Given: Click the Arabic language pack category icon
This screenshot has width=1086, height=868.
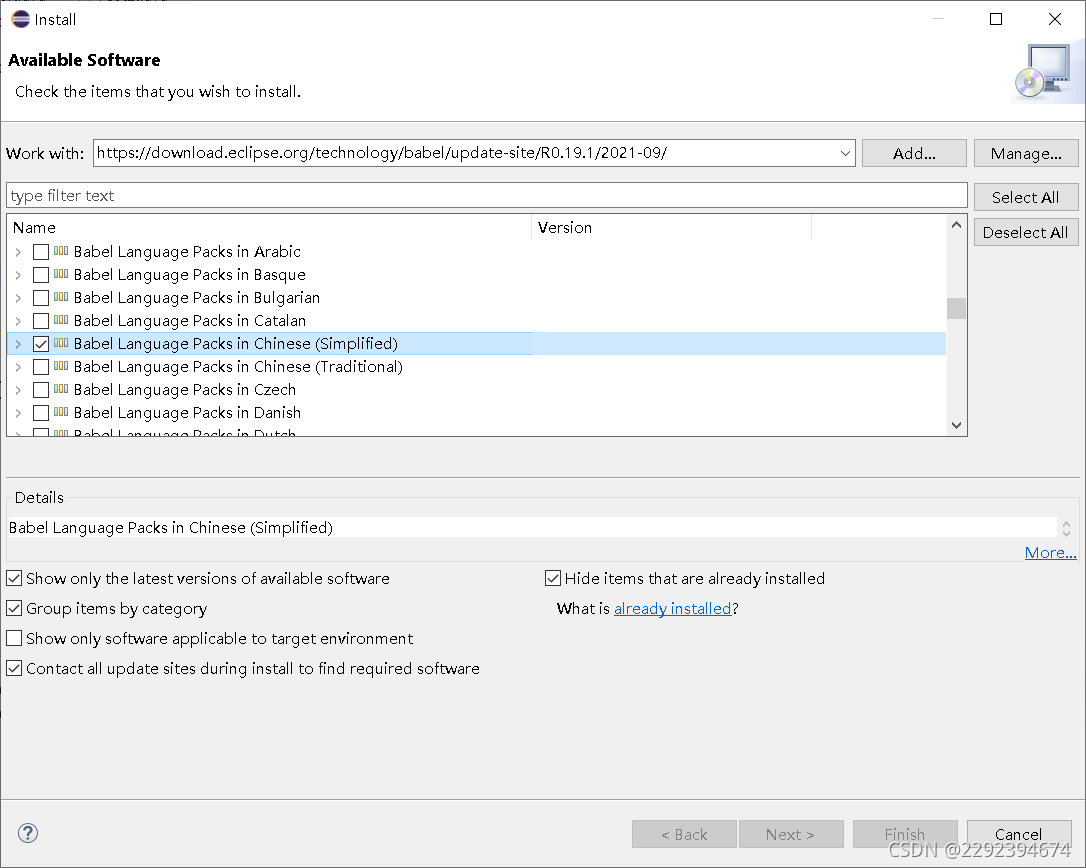Looking at the screenshot, I should [x=61, y=251].
